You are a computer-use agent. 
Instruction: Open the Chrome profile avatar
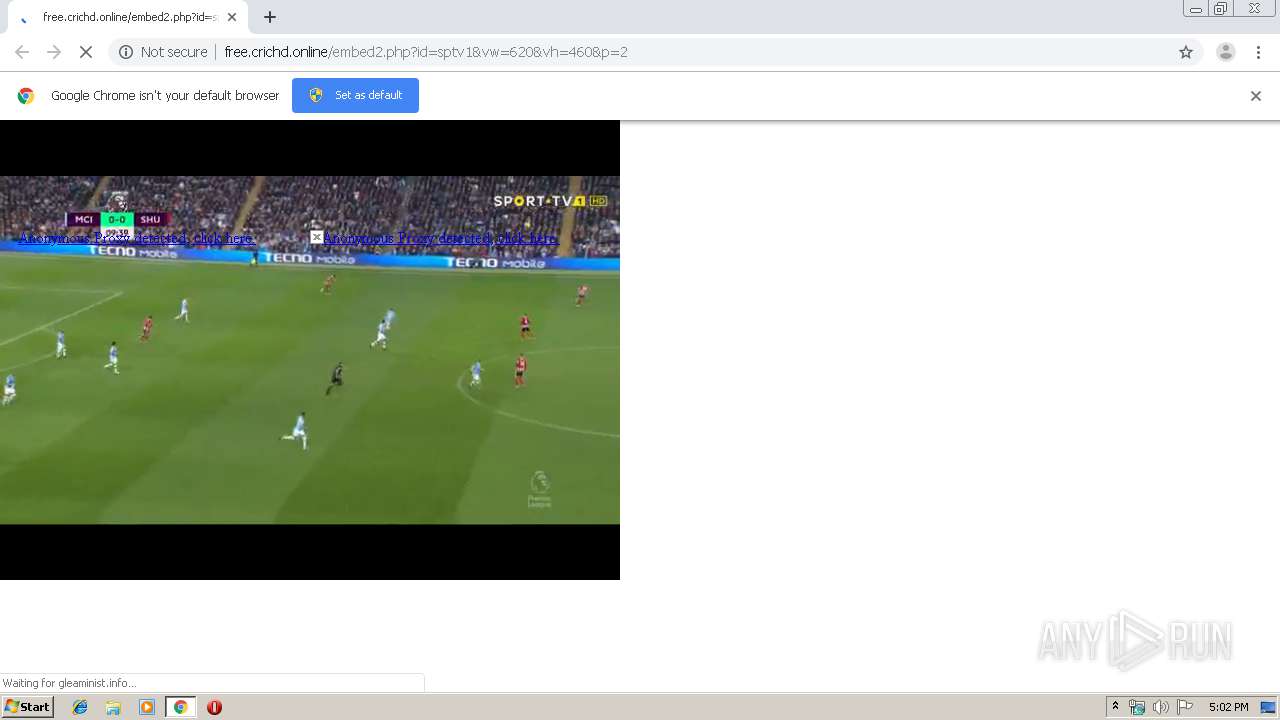[1225, 52]
